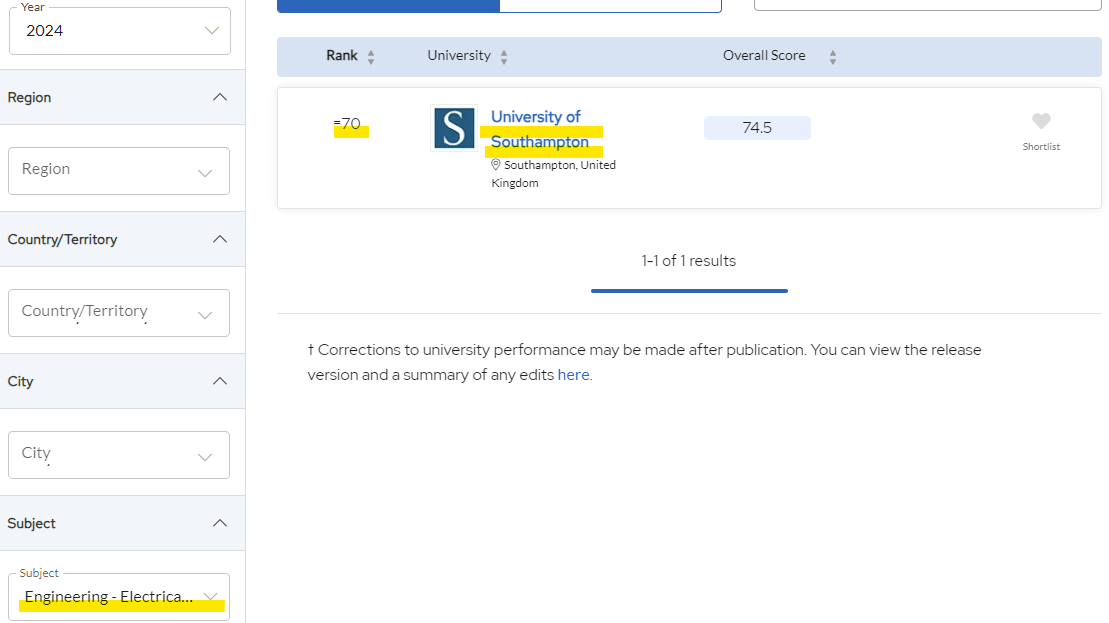Viewport: 1109px width, 623px height.
Task: Collapse the Region filter section
Action: click(220, 97)
